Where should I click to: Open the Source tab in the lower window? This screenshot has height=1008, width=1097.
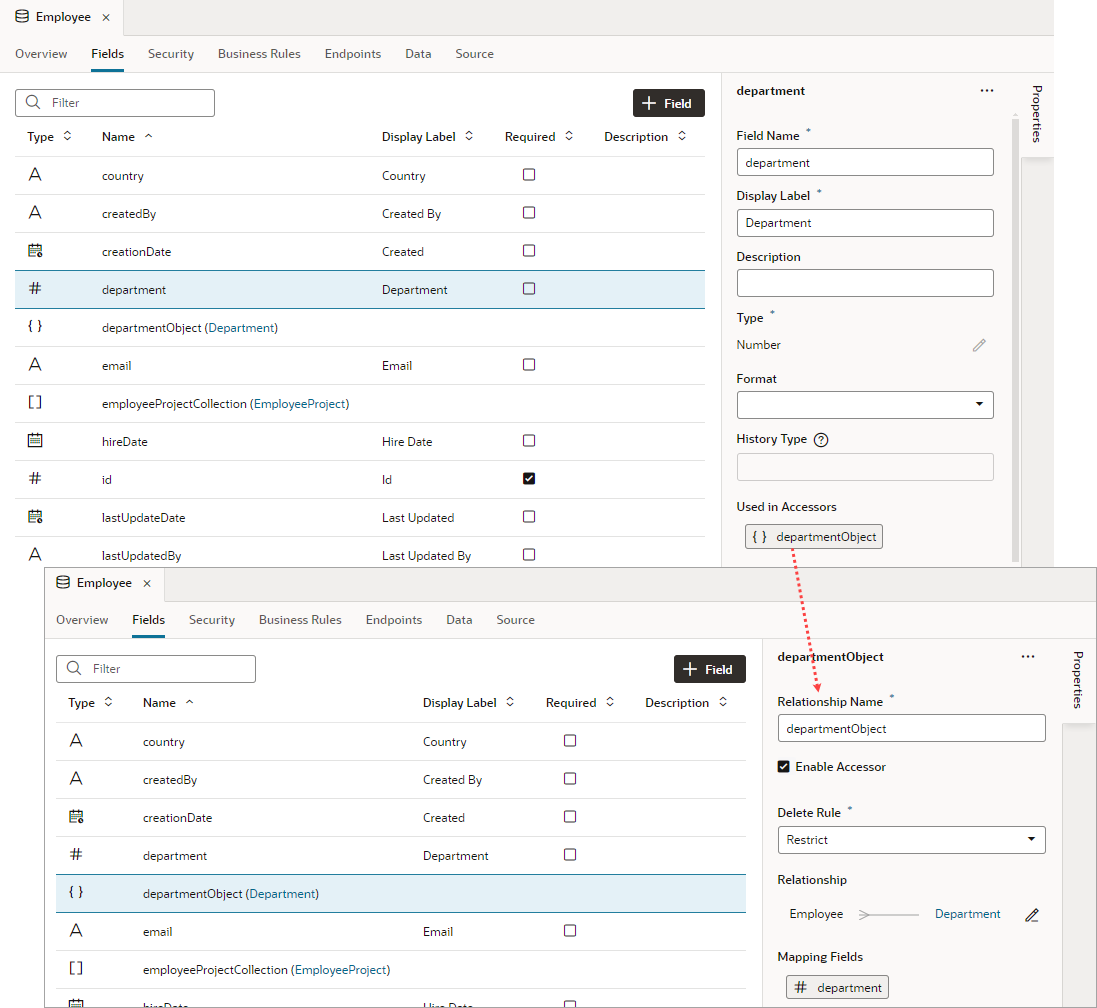[516, 620]
